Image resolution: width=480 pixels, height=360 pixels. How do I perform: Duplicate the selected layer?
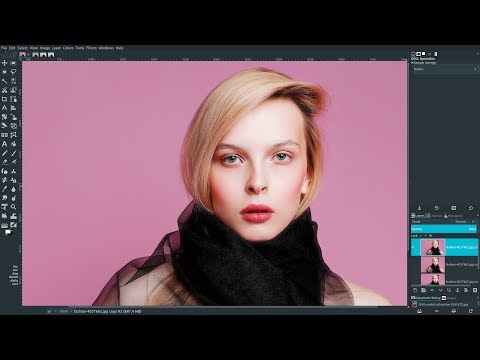point(449,290)
